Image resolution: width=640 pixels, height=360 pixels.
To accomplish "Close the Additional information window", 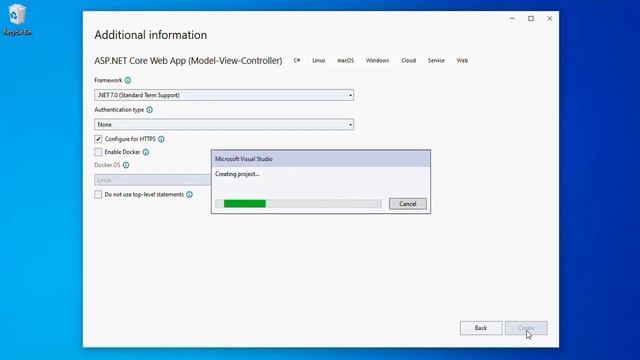I will pos(550,18).
